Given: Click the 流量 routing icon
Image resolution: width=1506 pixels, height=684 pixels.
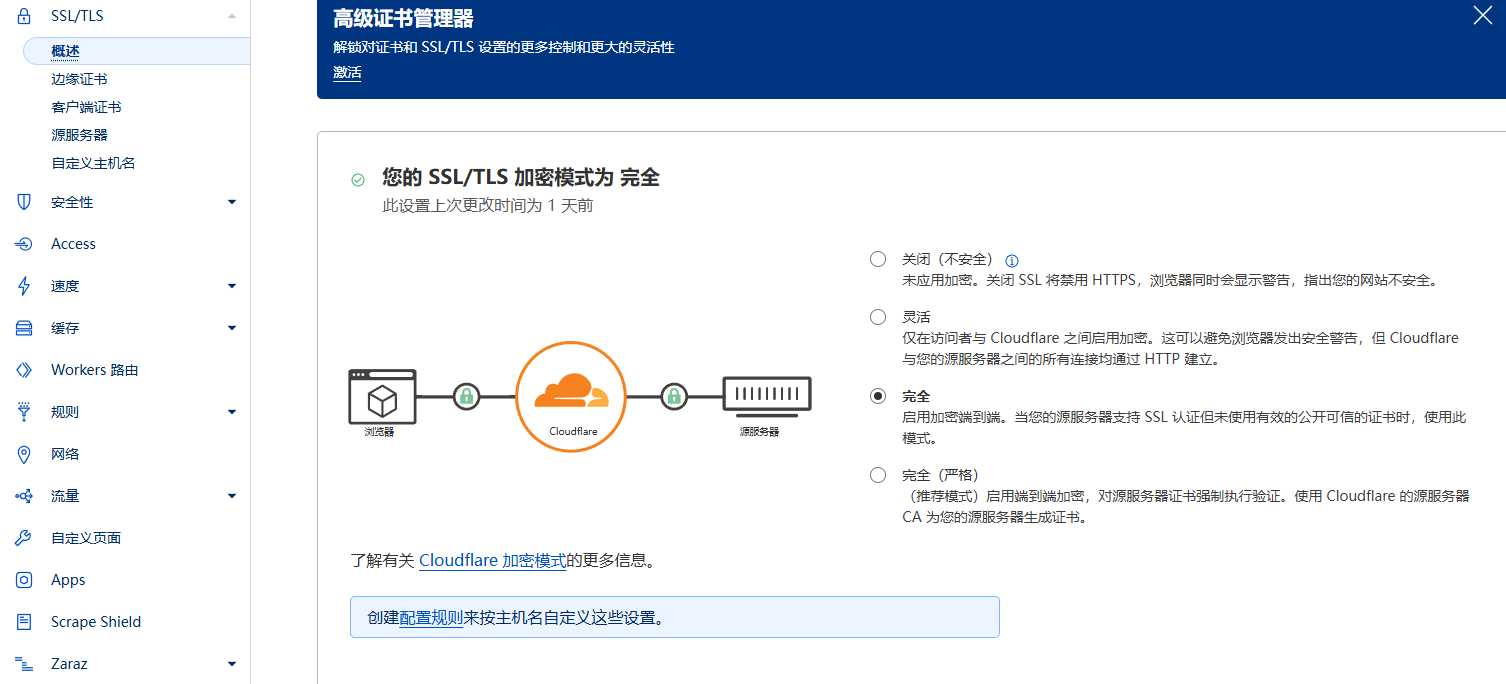Looking at the screenshot, I should [24, 496].
